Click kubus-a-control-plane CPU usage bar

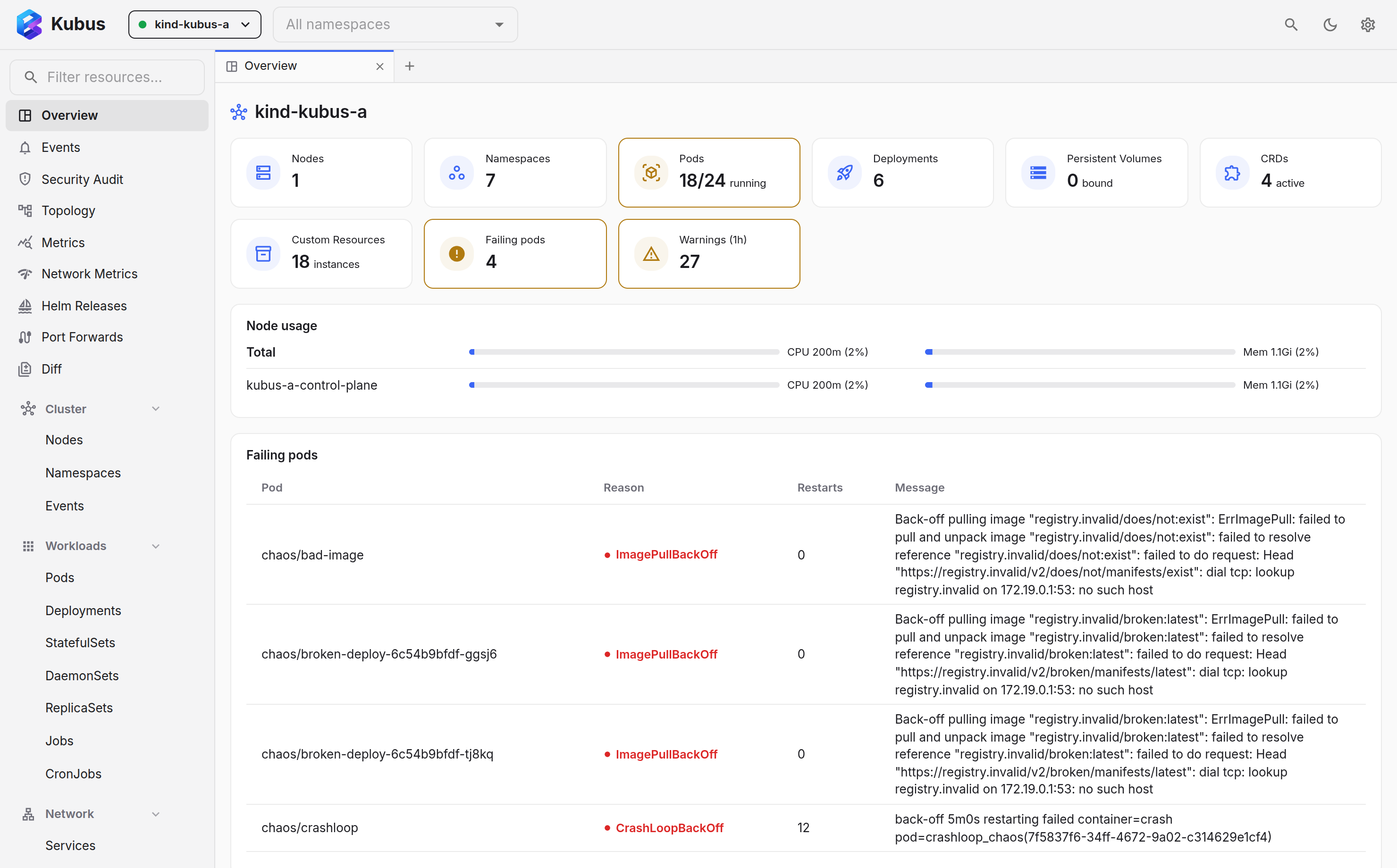click(x=624, y=385)
